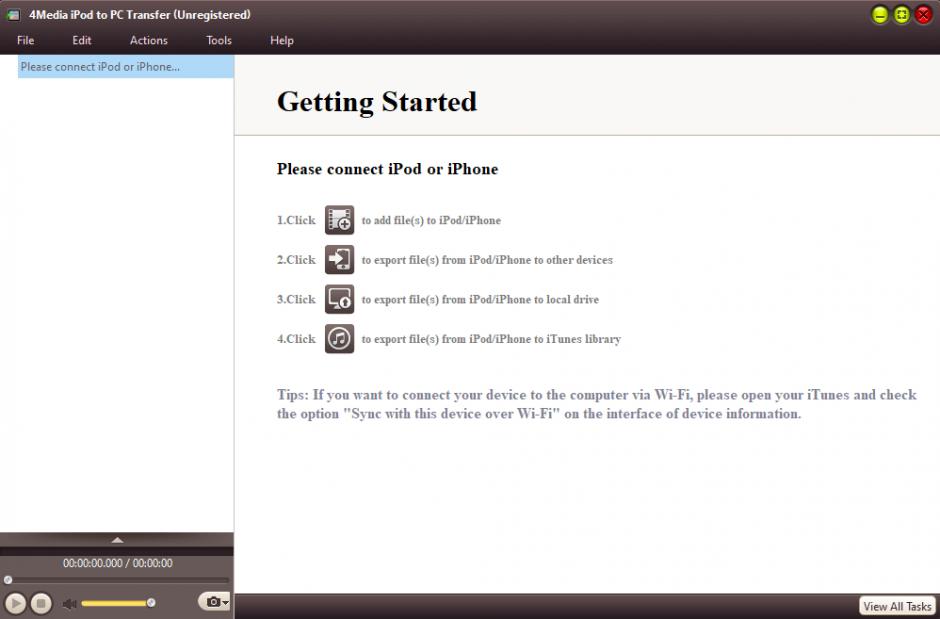The height and width of the screenshot is (619, 940).
Task: Click the 00:00:00.000 / 00:00:00 time display
Action: pos(118,563)
